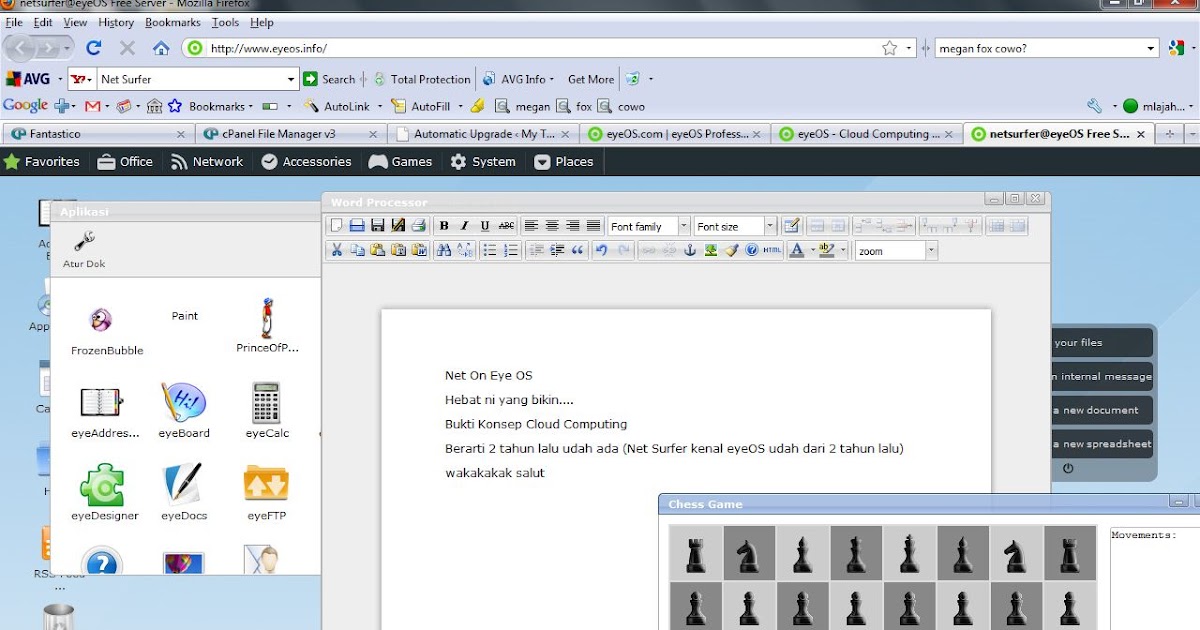Expand the Net Surfer search history dropdown

point(291,79)
